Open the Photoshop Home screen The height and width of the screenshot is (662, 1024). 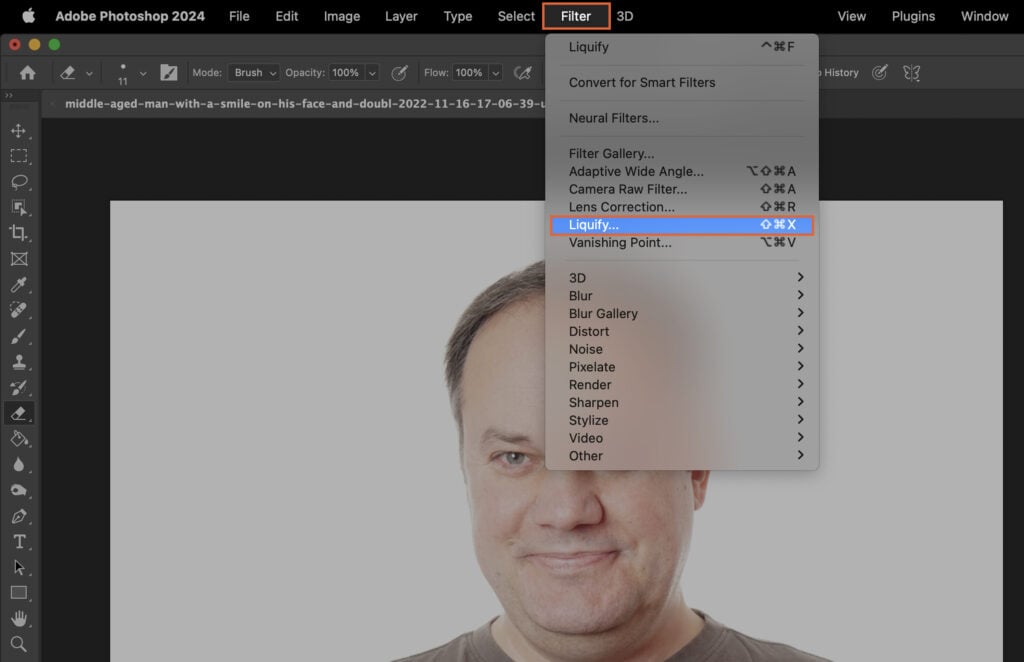pyautogui.click(x=25, y=72)
